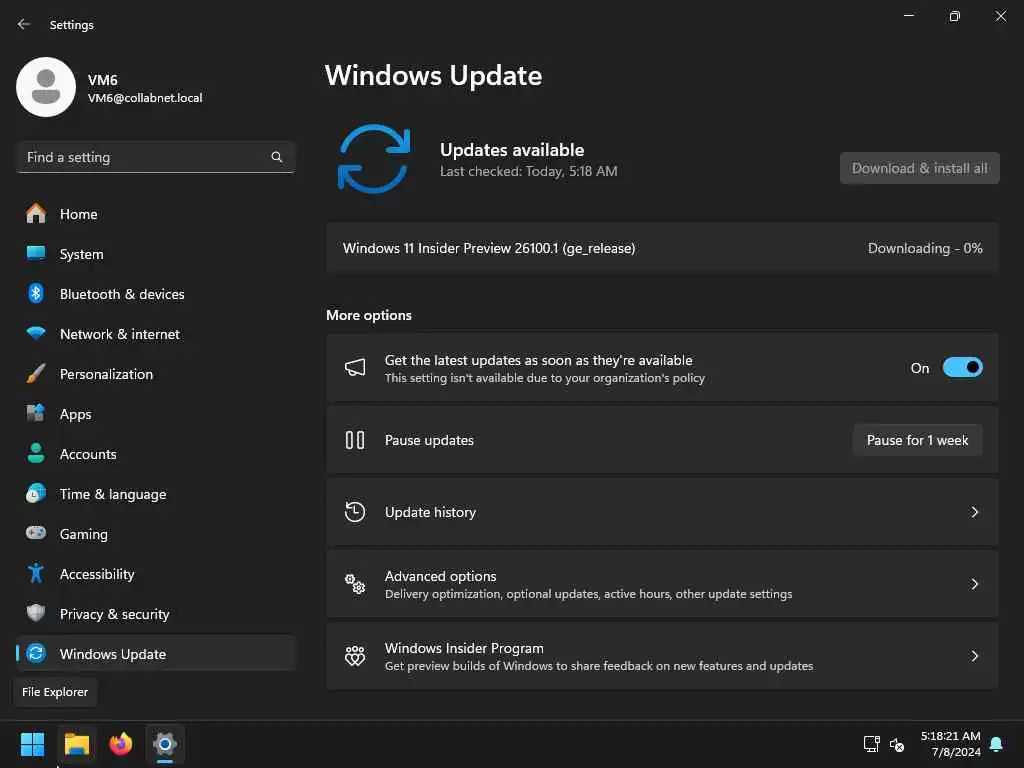Open the notification bell in tray

[x=996, y=744]
